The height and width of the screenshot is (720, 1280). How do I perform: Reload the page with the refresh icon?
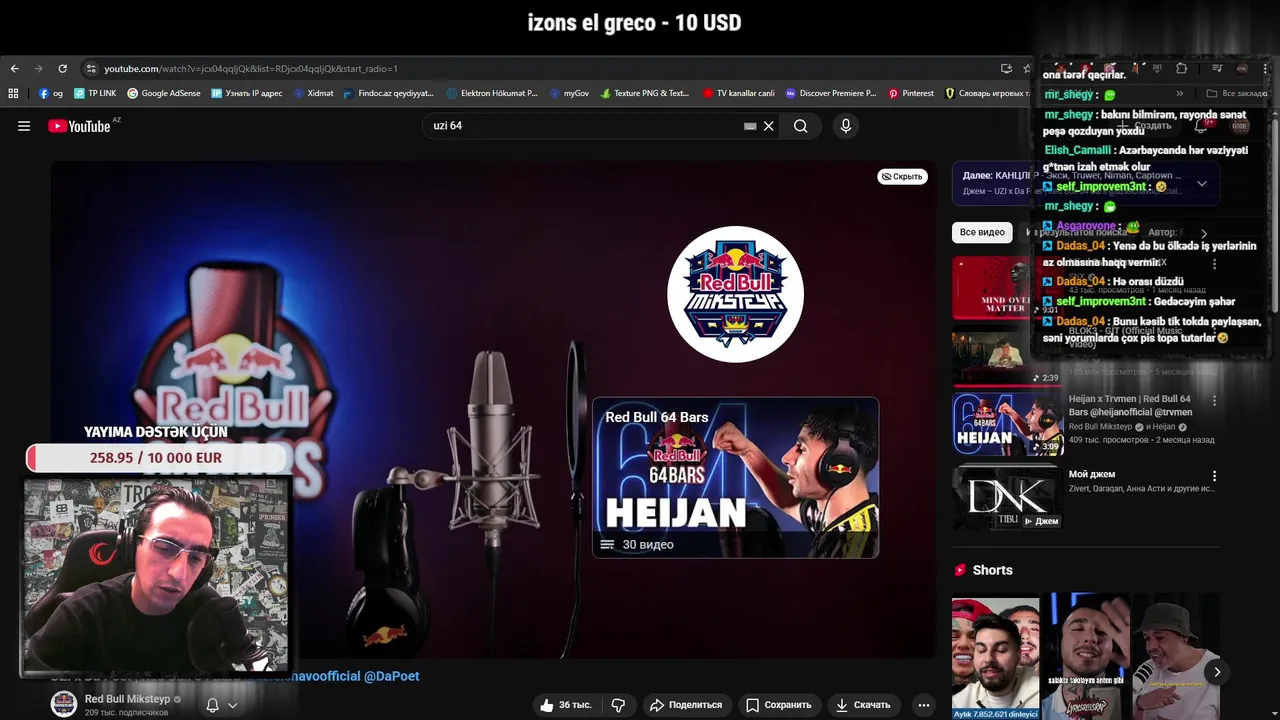(62, 69)
